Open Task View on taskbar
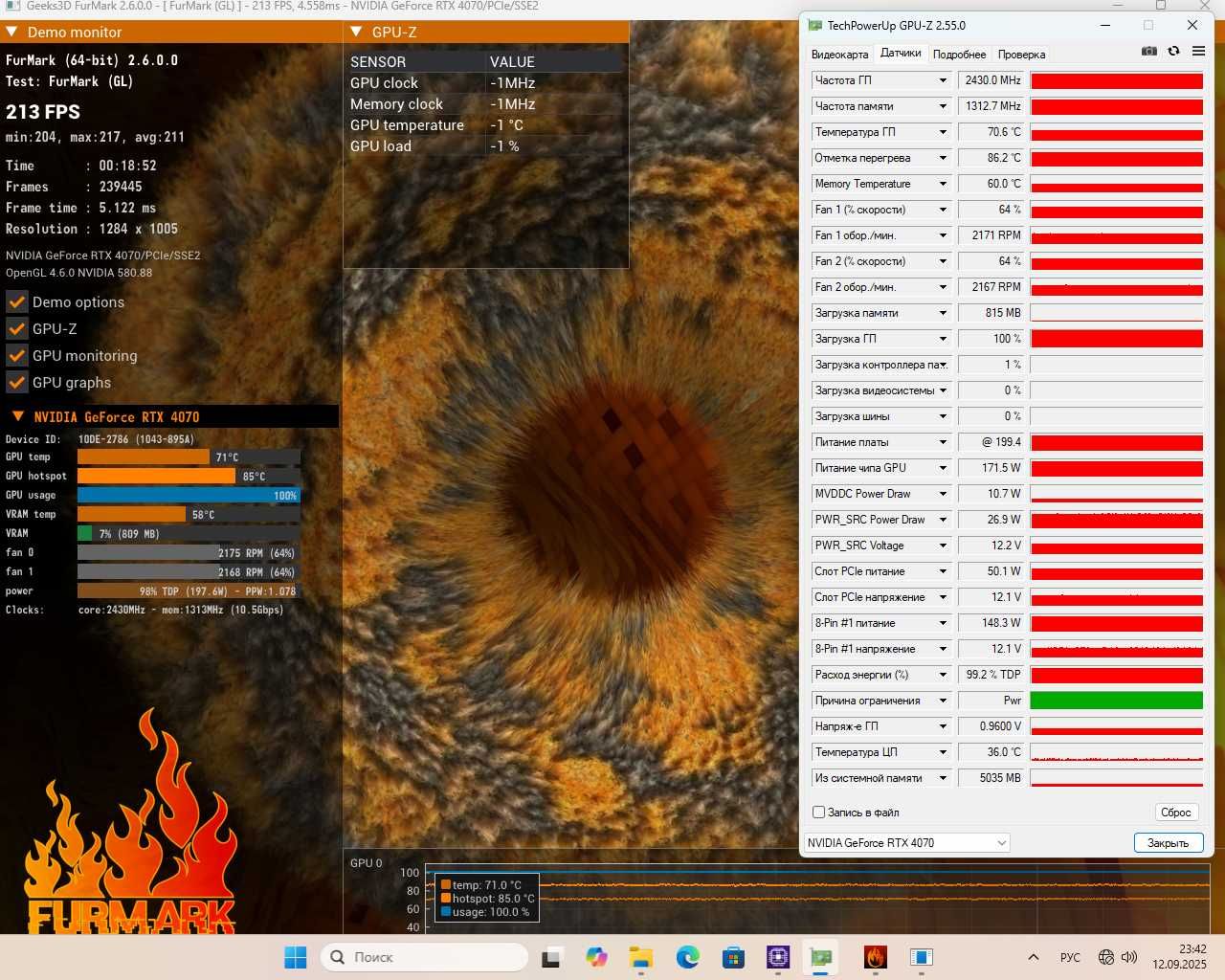1225x980 pixels. (x=552, y=957)
